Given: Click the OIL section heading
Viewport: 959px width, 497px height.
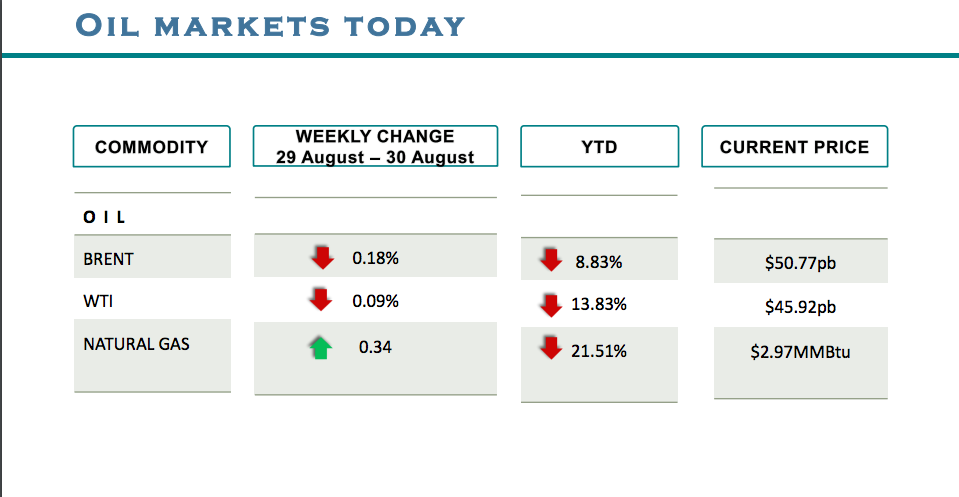Looking at the screenshot, I should pos(104,216).
